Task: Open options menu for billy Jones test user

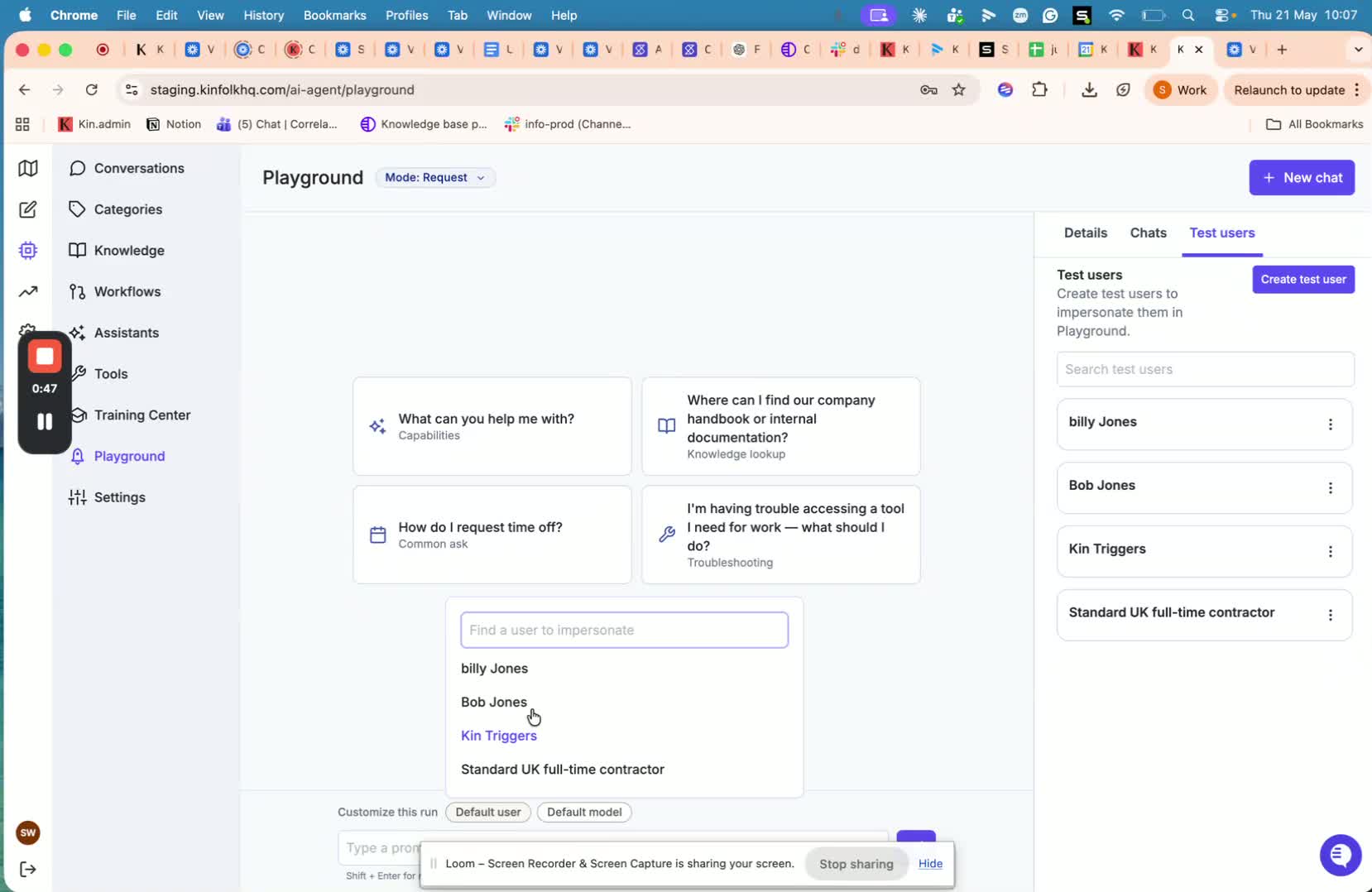Action: tap(1331, 424)
